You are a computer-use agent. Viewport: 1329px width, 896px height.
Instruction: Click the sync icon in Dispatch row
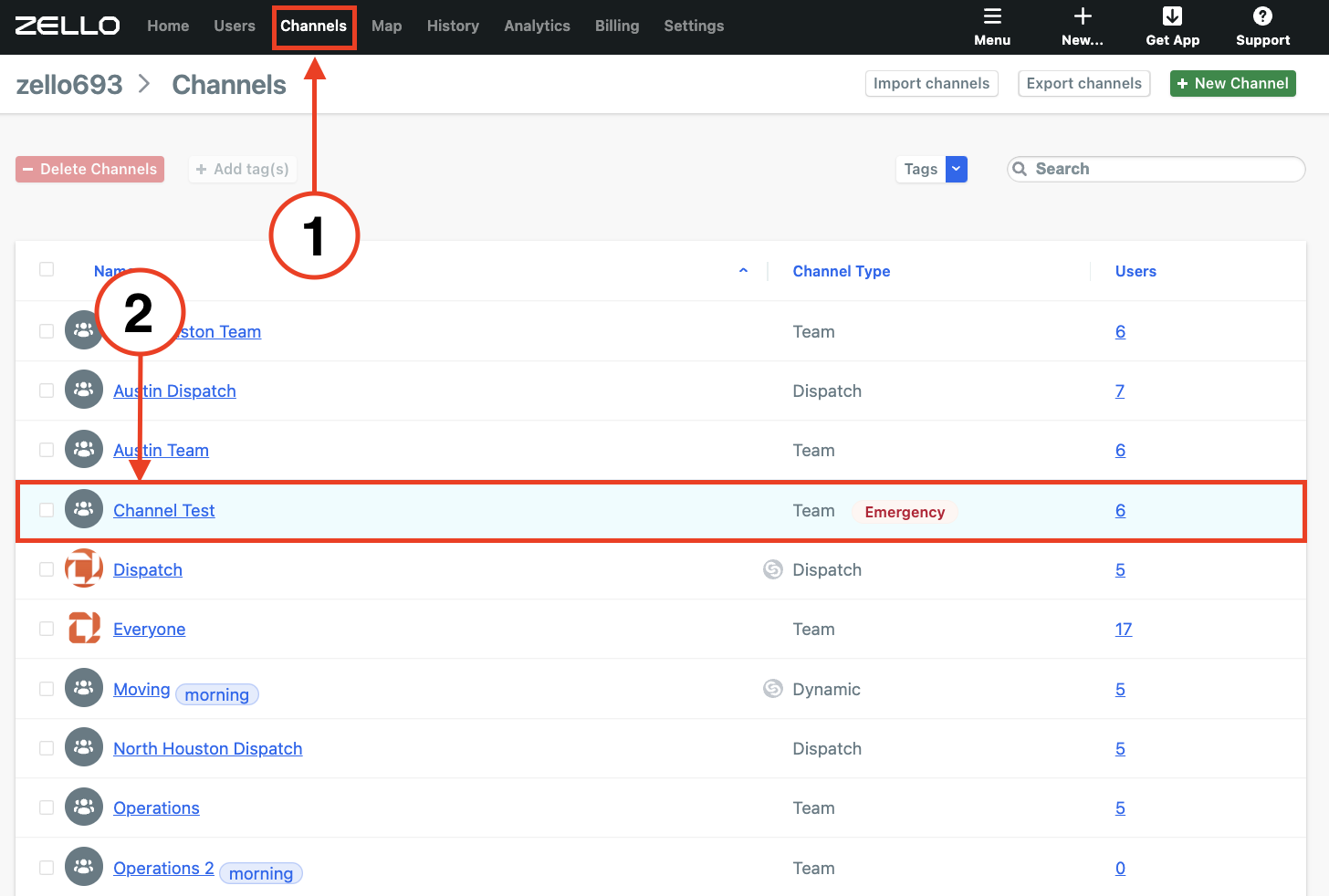tap(773, 569)
